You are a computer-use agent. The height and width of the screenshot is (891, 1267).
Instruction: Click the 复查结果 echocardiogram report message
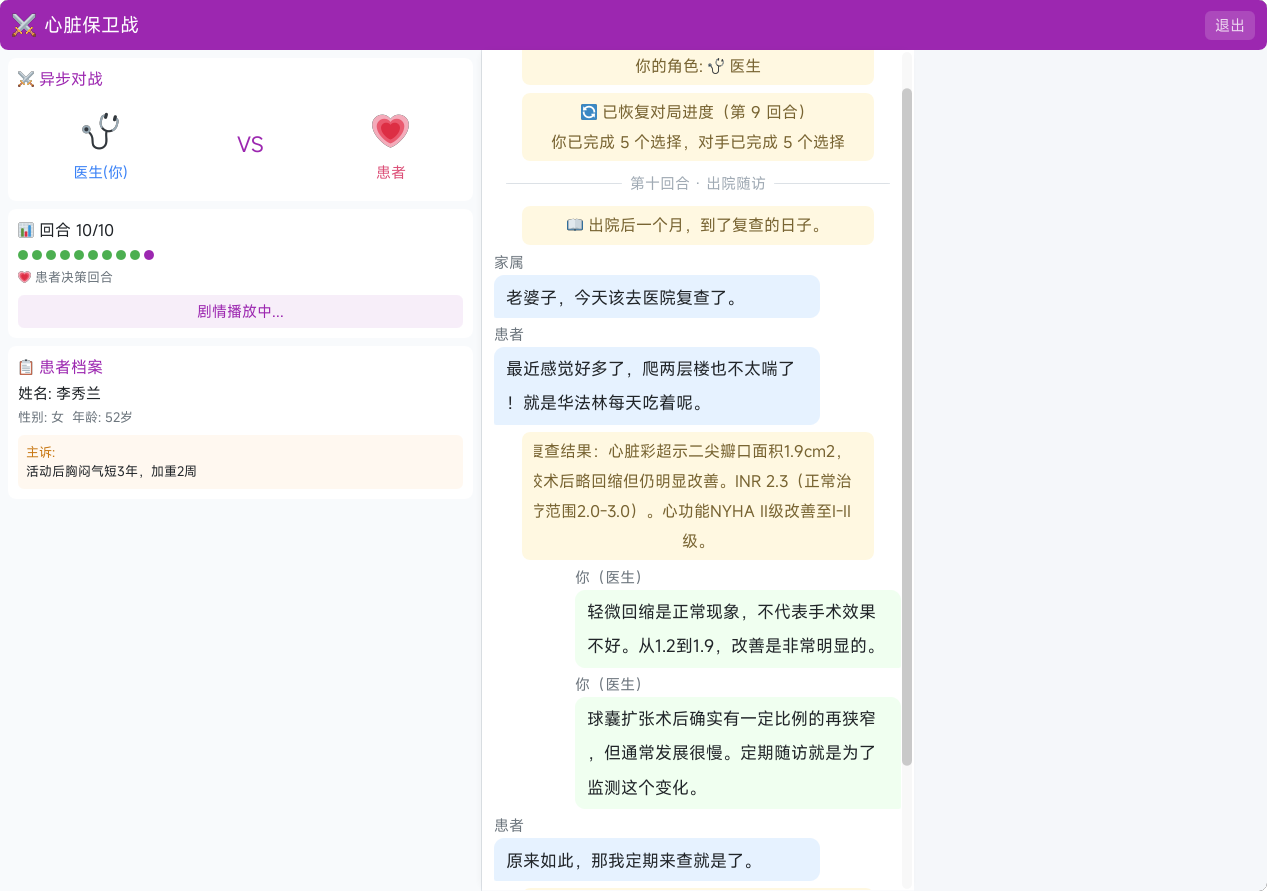pos(698,496)
